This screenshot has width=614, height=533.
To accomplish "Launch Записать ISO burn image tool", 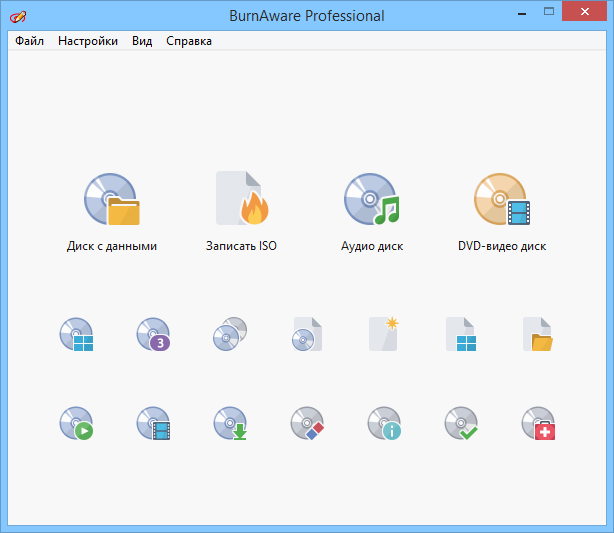I will 241,200.
